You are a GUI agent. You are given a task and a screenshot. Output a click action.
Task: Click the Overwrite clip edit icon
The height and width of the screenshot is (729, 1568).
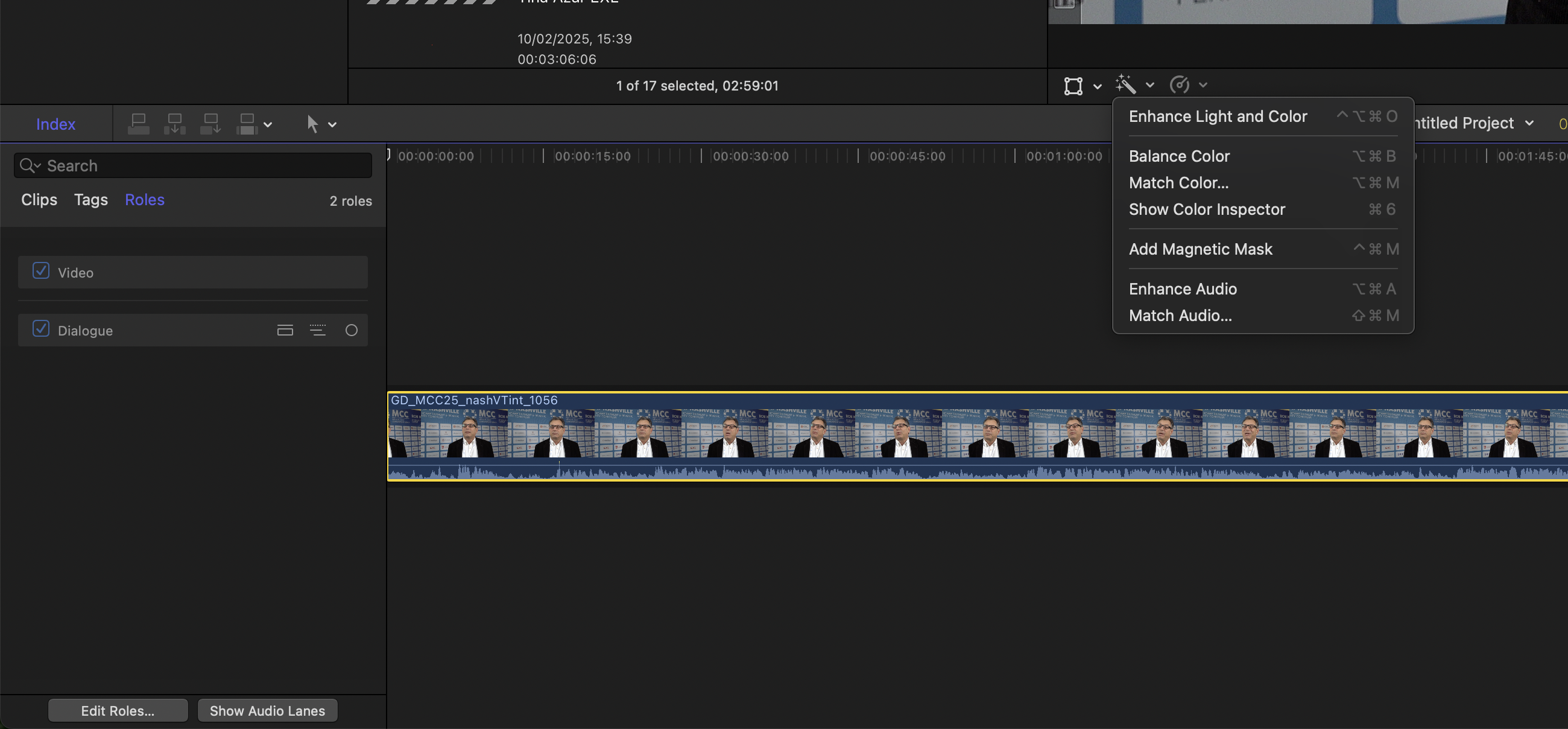click(x=247, y=124)
